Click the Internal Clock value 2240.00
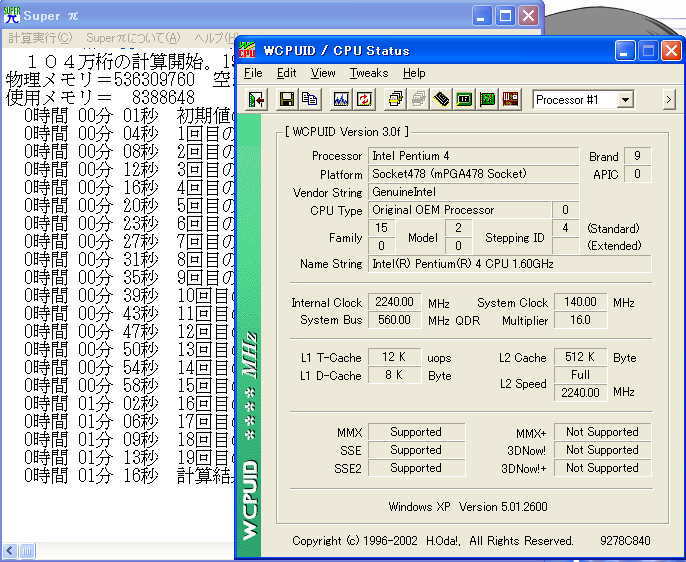The image size is (686, 562). click(395, 302)
